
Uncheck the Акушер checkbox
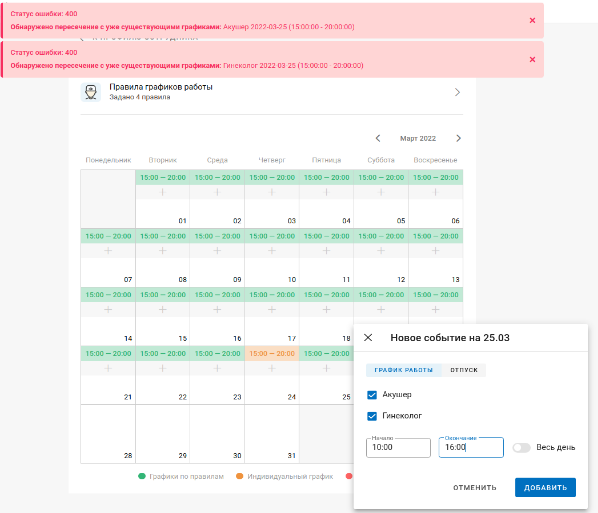click(x=372, y=395)
